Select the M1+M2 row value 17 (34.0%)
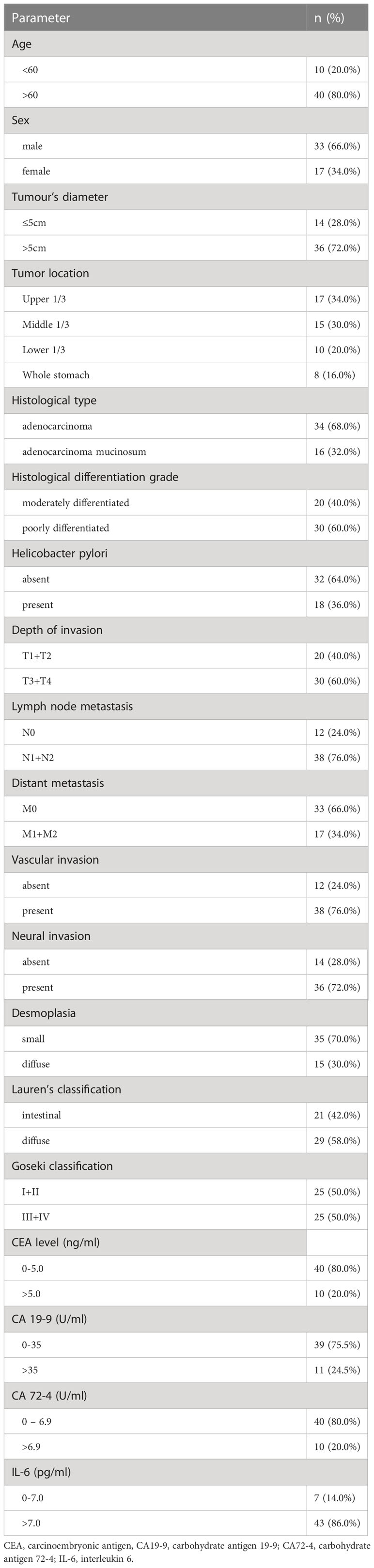Image resolution: width=374 pixels, height=1568 pixels. [337, 834]
